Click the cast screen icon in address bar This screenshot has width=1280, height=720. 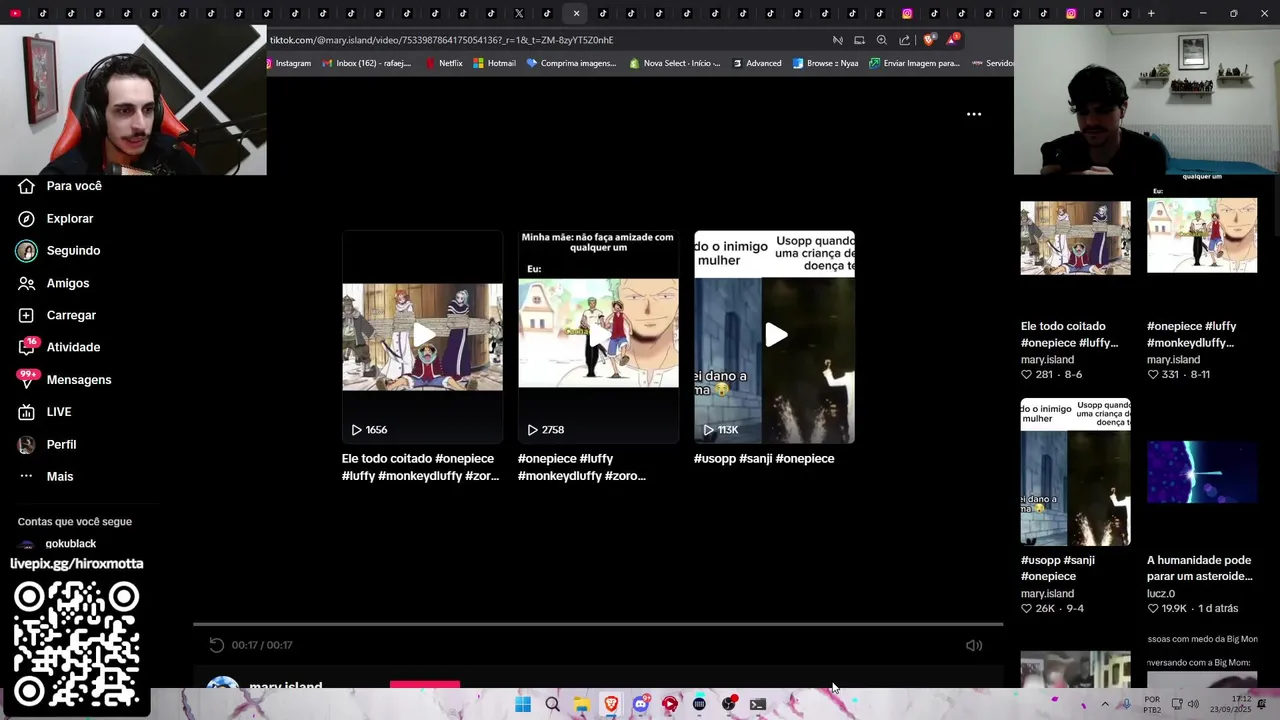(x=859, y=40)
